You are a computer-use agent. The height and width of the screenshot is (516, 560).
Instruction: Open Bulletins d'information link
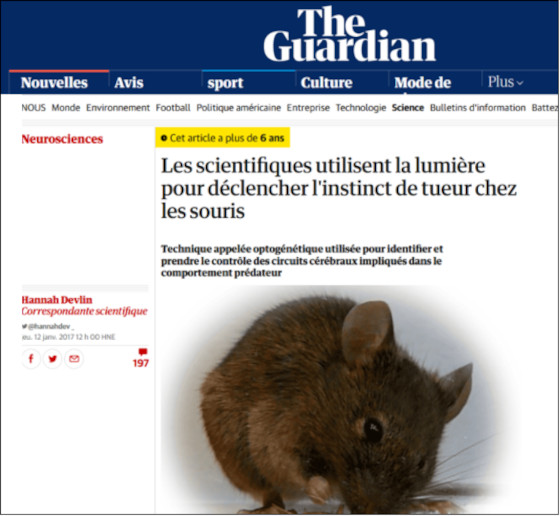478,107
